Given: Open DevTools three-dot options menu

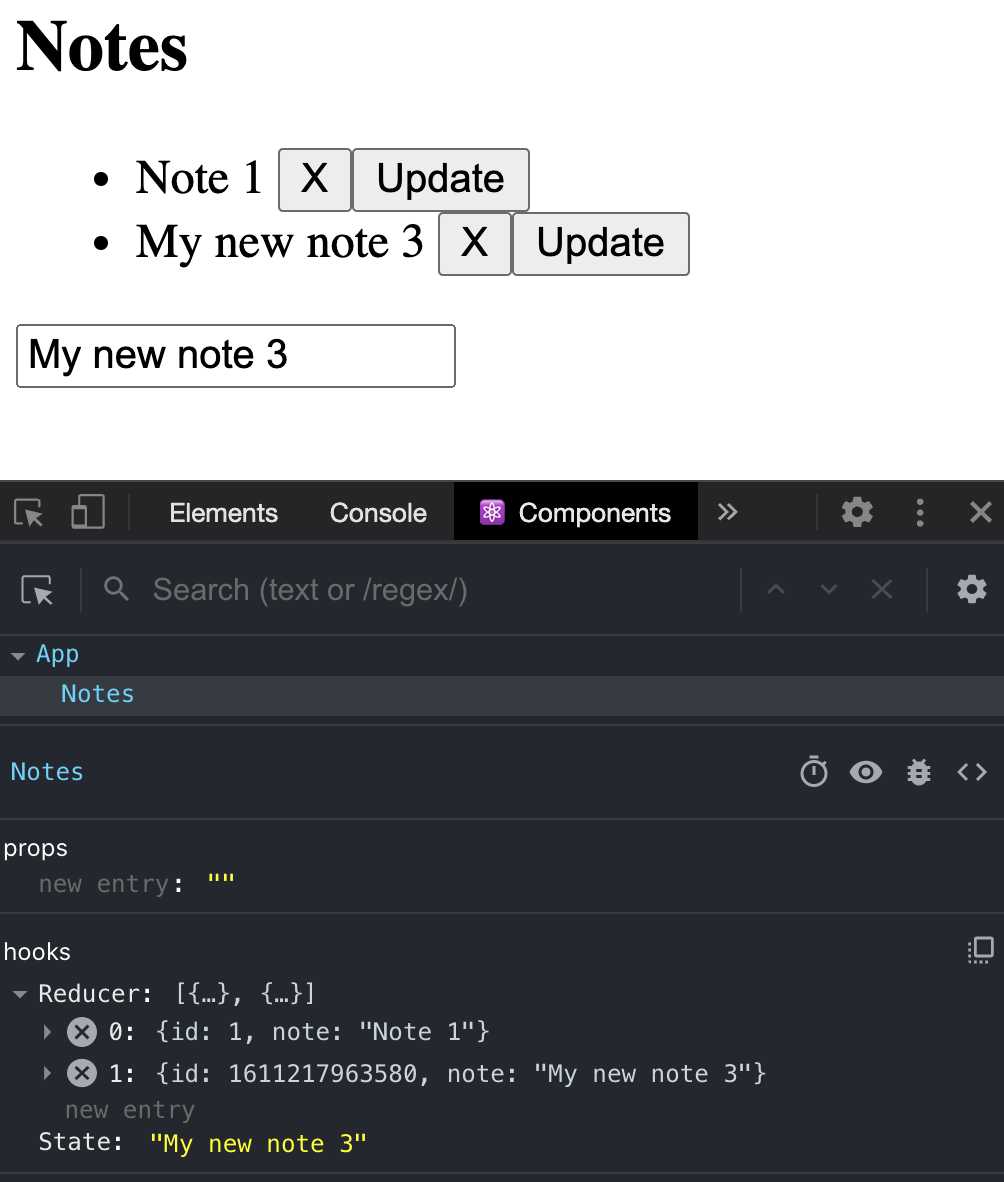Looking at the screenshot, I should 920,513.
